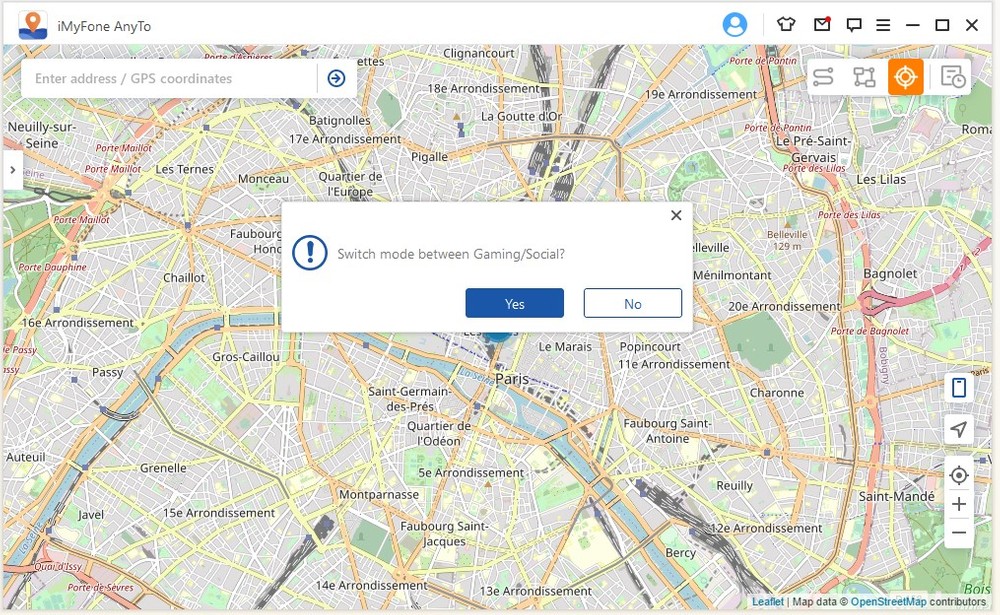Click the 'Bercy' map label
The width and height of the screenshot is (1000, 615).
click(680, 552)
